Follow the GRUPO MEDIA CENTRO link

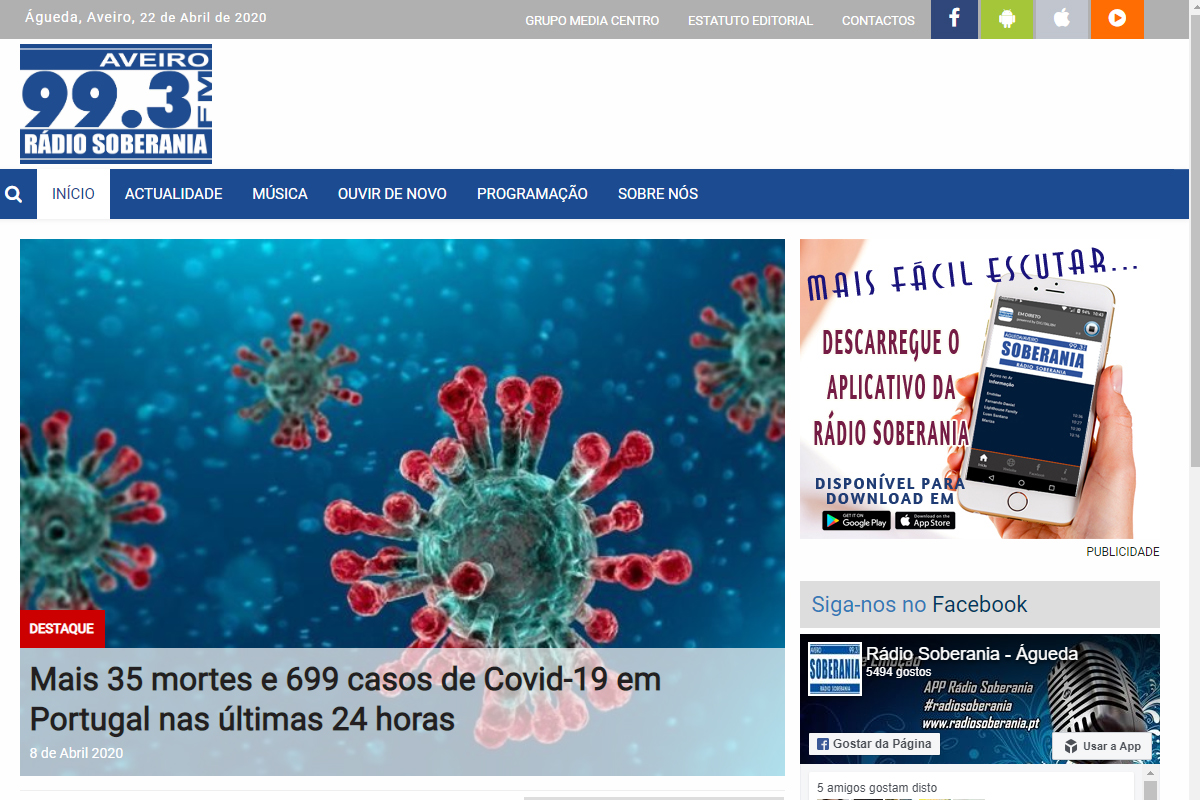click(x=592, y=20)
